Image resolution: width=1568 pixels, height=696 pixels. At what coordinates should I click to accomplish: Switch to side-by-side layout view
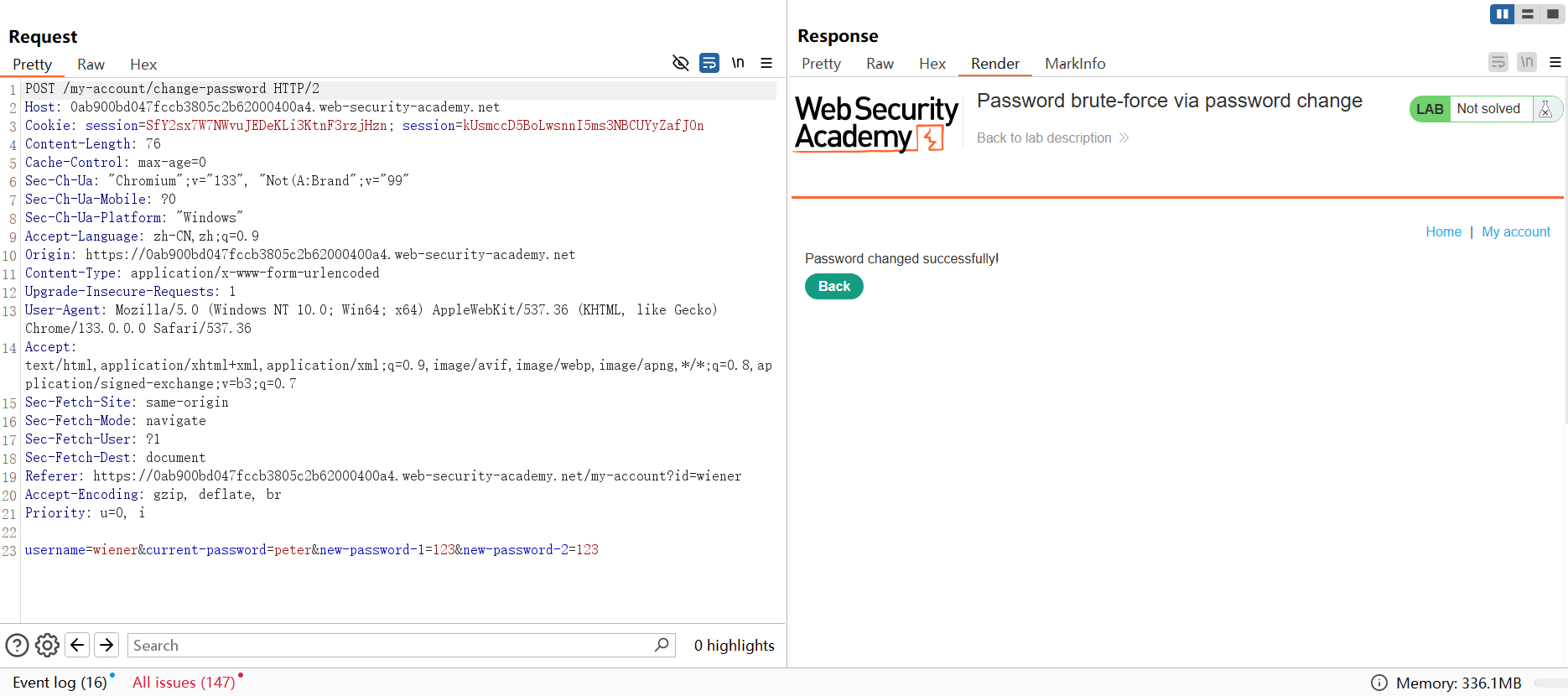tap(1502, 14)
